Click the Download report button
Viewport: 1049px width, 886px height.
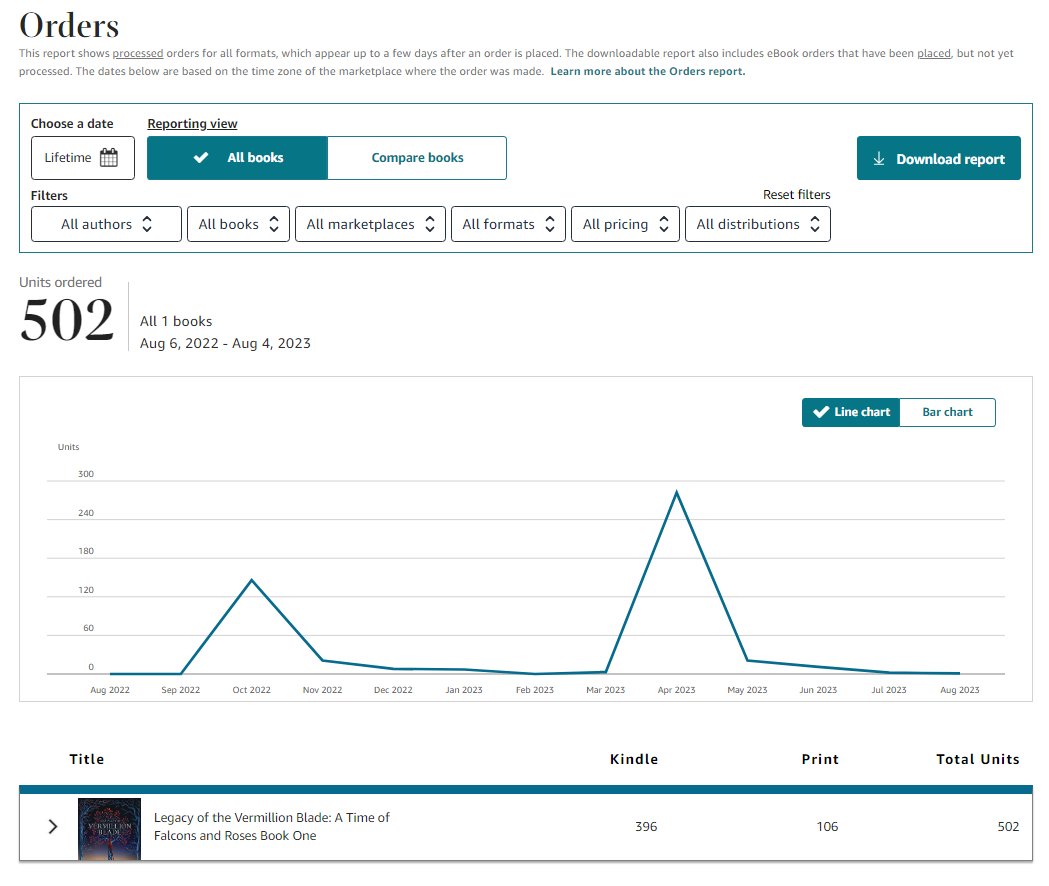tap(939, 159)
